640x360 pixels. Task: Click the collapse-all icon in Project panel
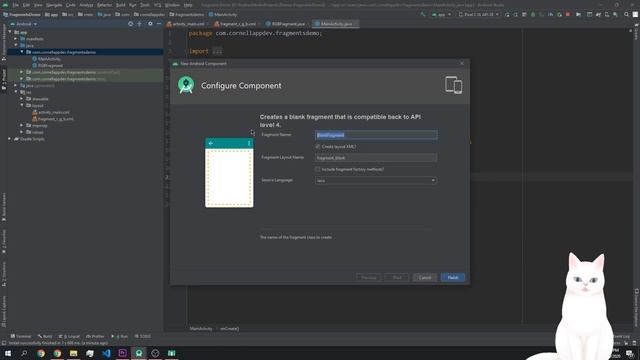[140, 24]
